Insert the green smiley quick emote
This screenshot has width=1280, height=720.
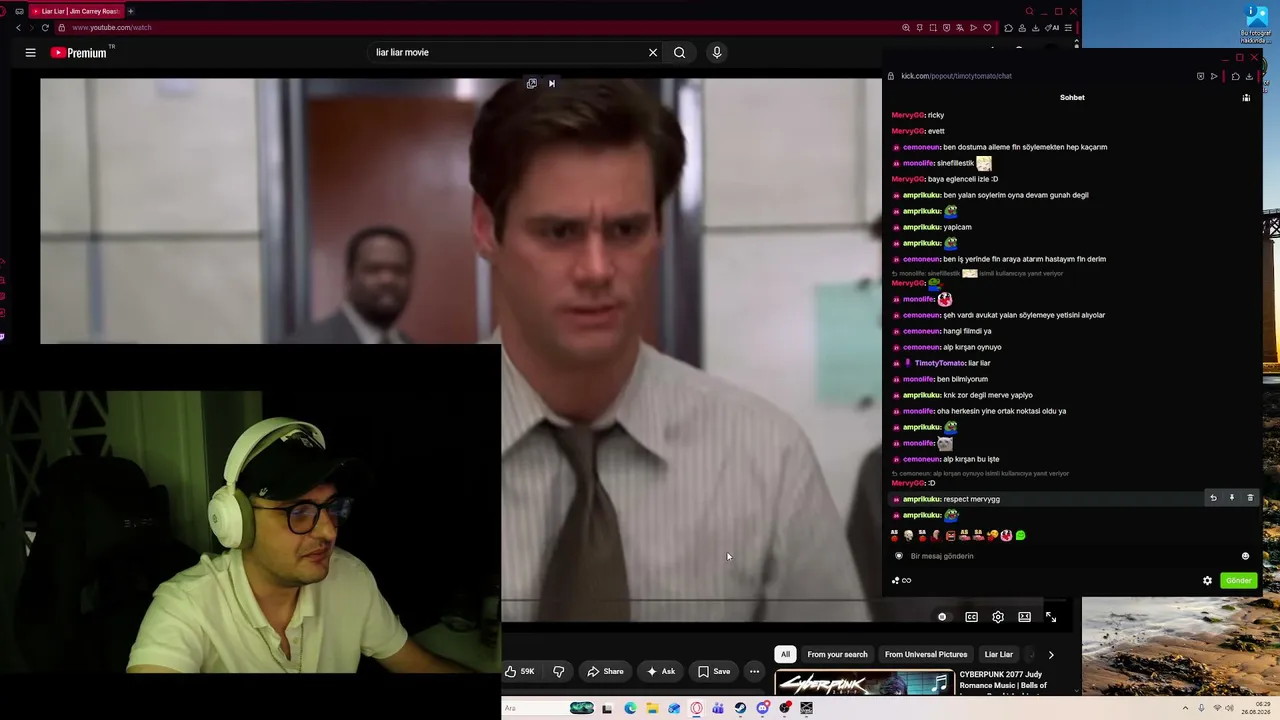[x=1020, y=536]
